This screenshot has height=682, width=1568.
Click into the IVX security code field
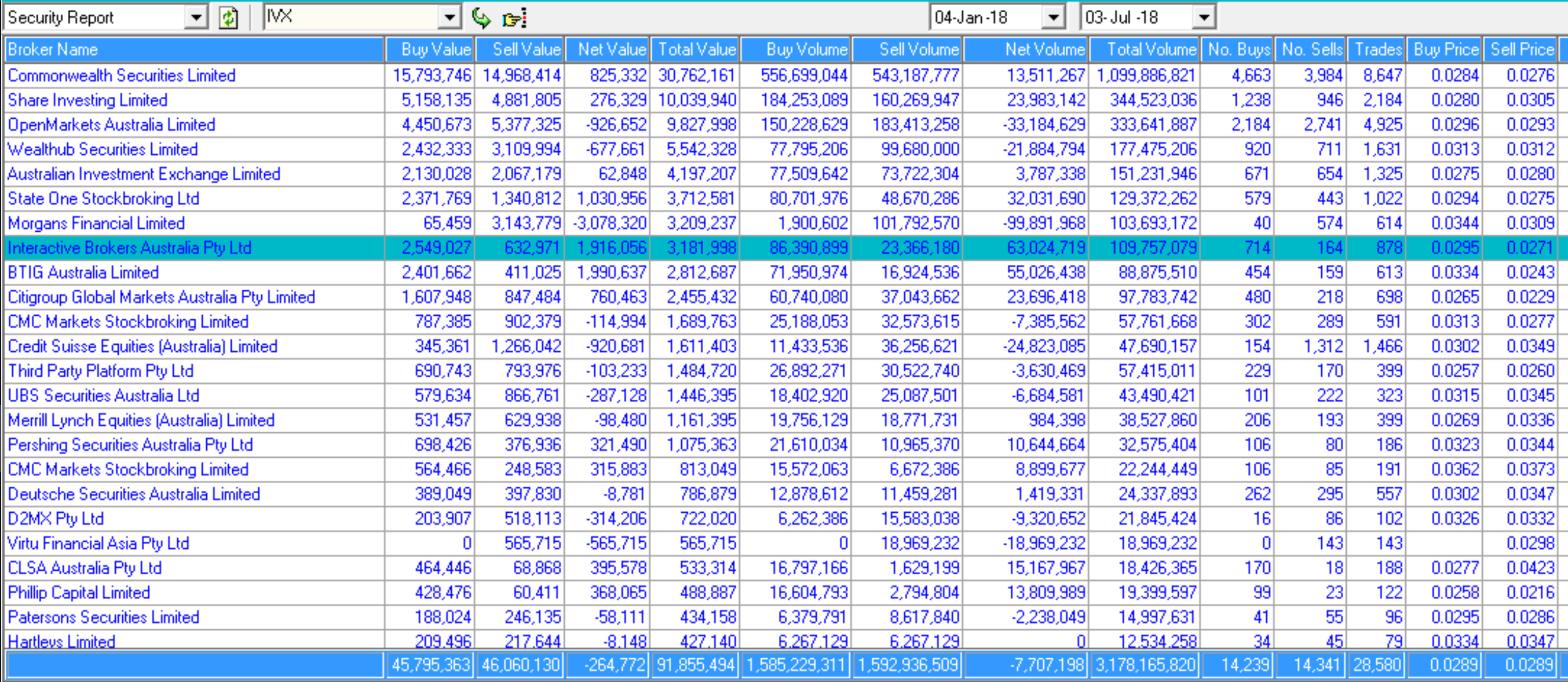coord(352,17)
